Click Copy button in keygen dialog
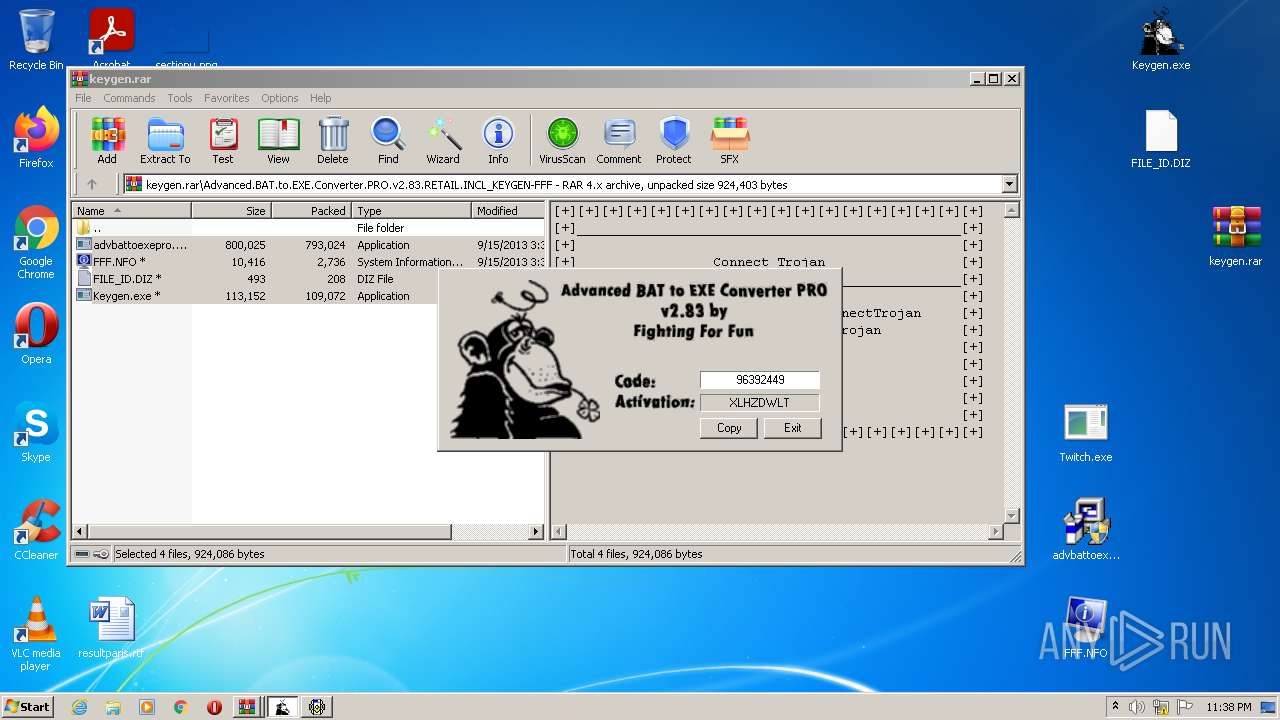 (x=729, y=427)
